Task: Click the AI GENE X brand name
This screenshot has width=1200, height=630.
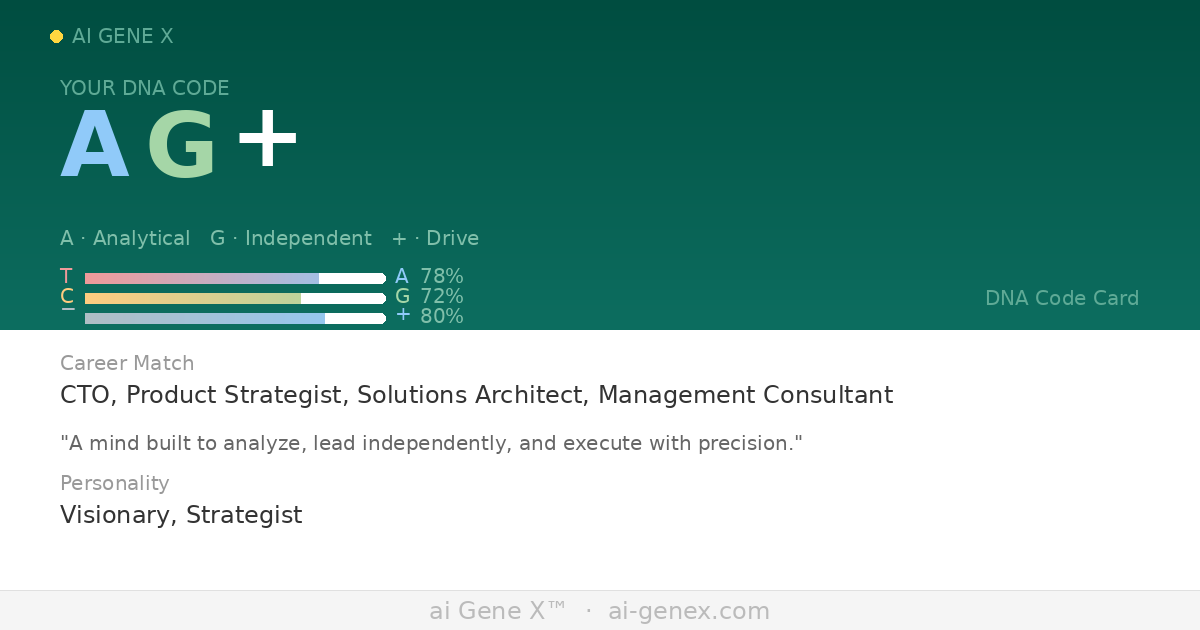Action: pos(122,37)
